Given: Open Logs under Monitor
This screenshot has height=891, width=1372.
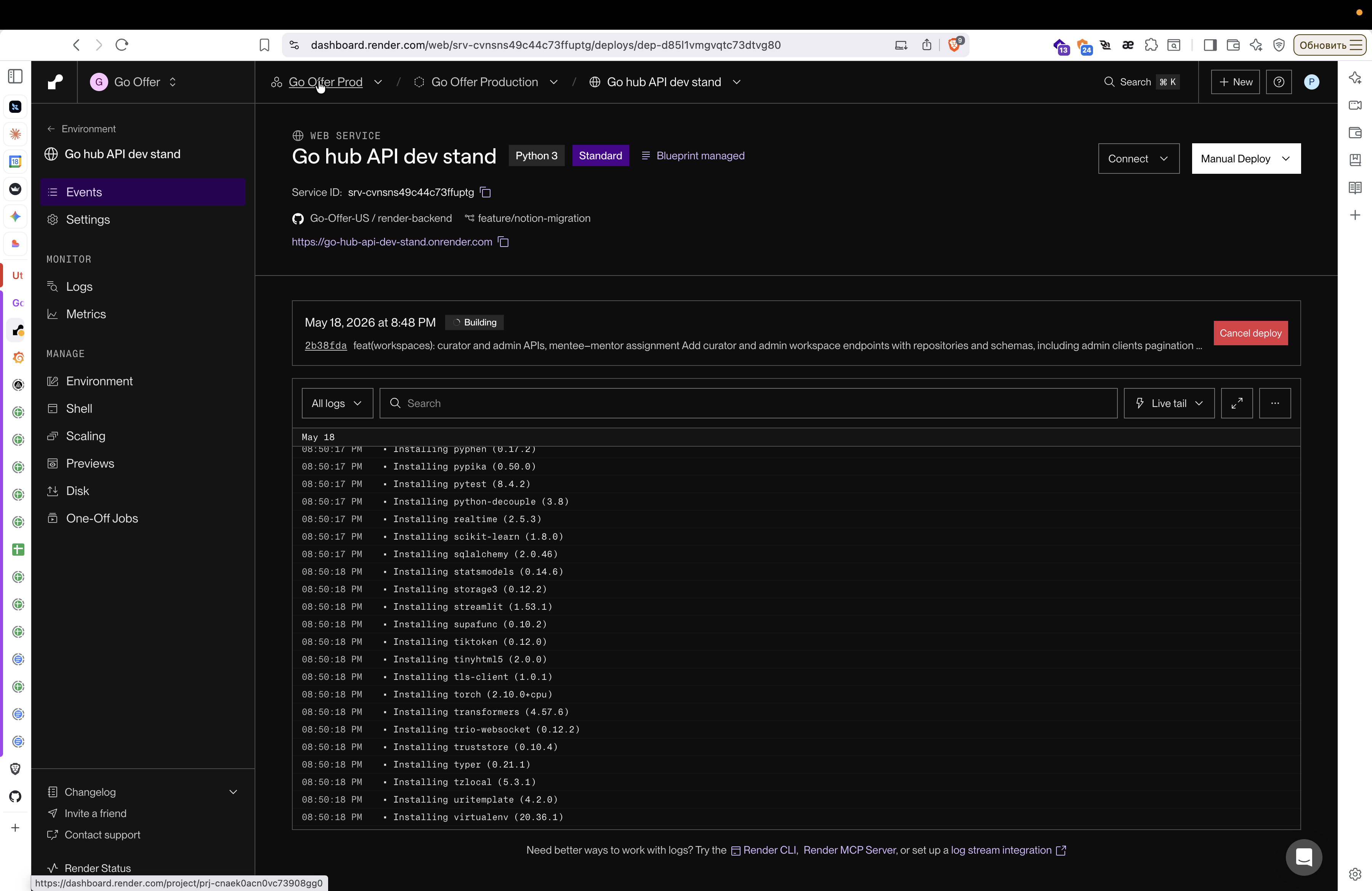Looking at the screenshot, I should [x=143, y=287].
